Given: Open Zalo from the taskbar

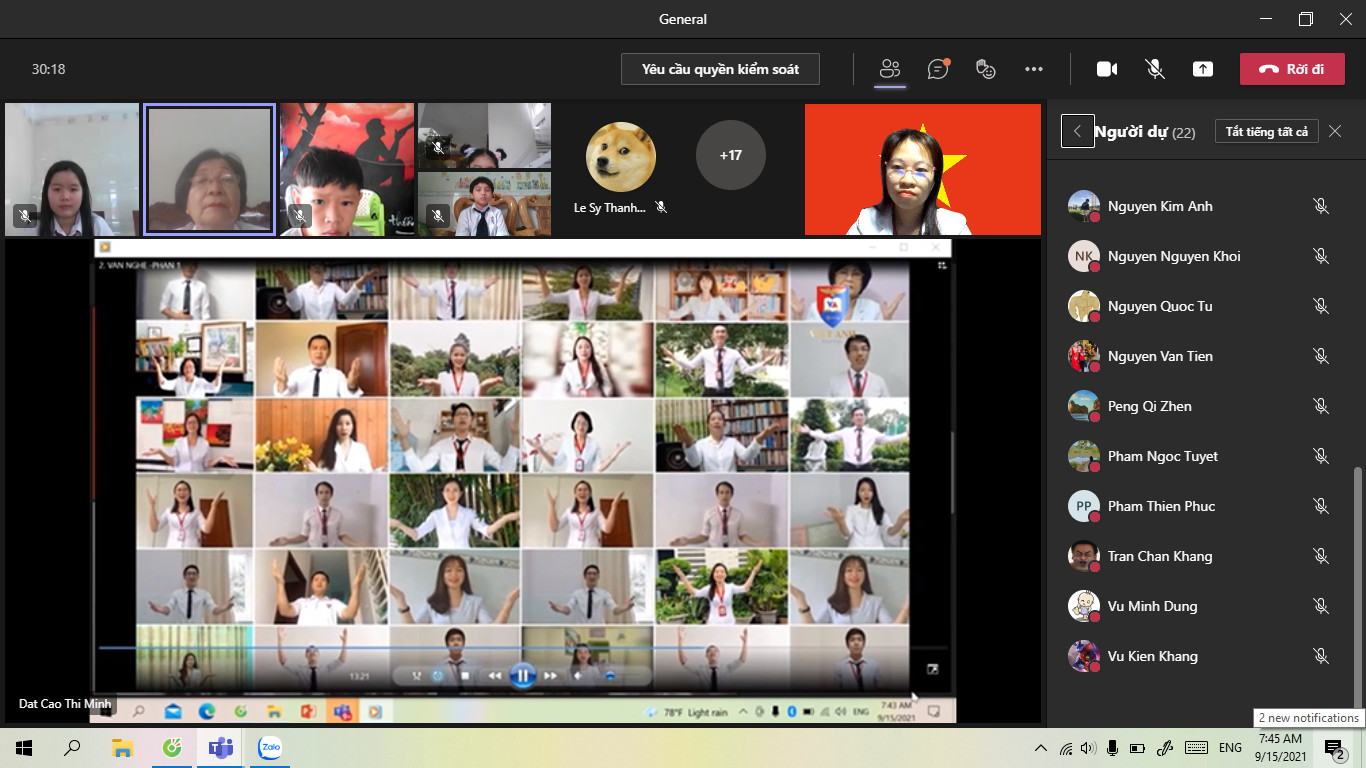Looking at the screenshot, I should point(269,747).
